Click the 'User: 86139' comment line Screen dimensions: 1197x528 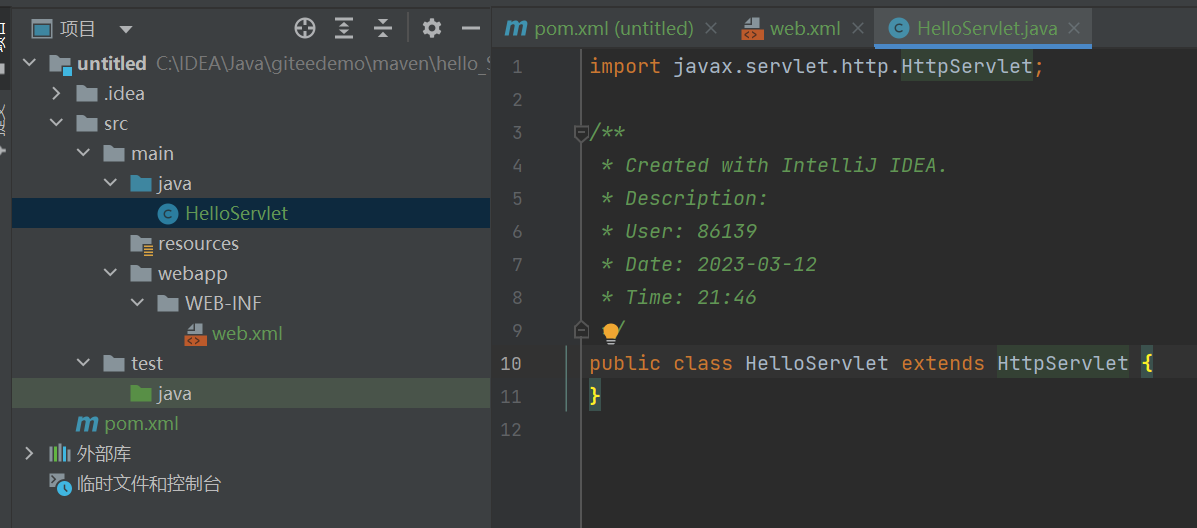tap(679, 231)
